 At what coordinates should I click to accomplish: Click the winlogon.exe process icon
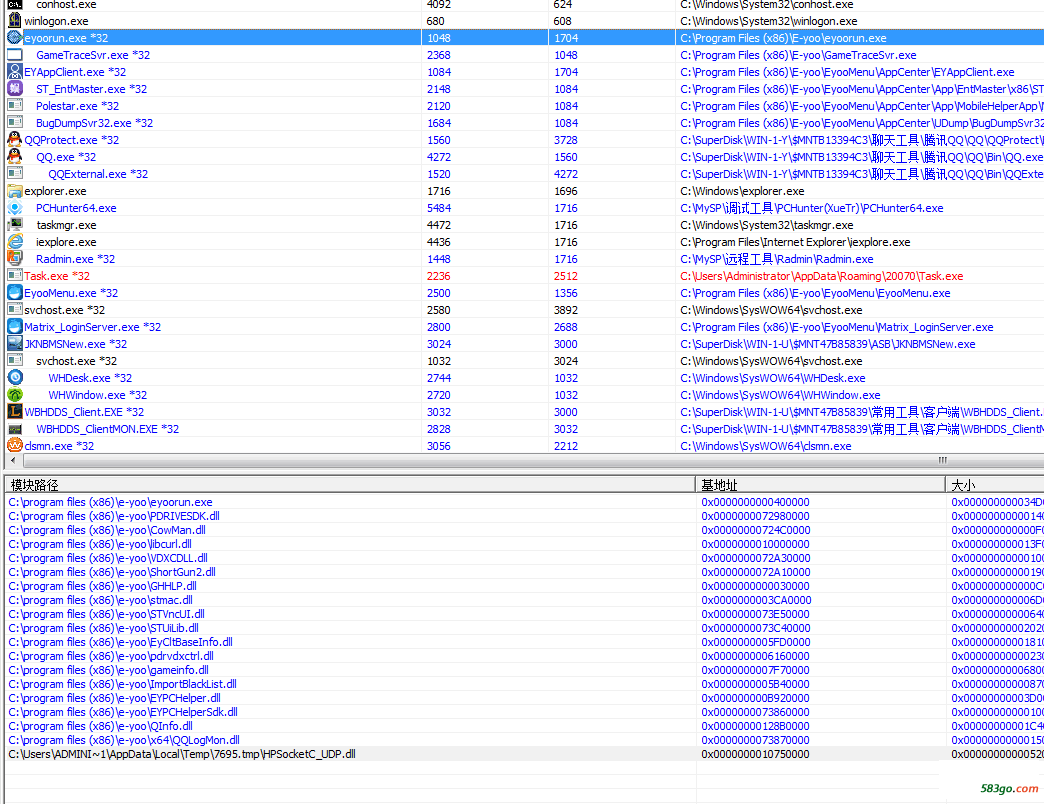15,21
